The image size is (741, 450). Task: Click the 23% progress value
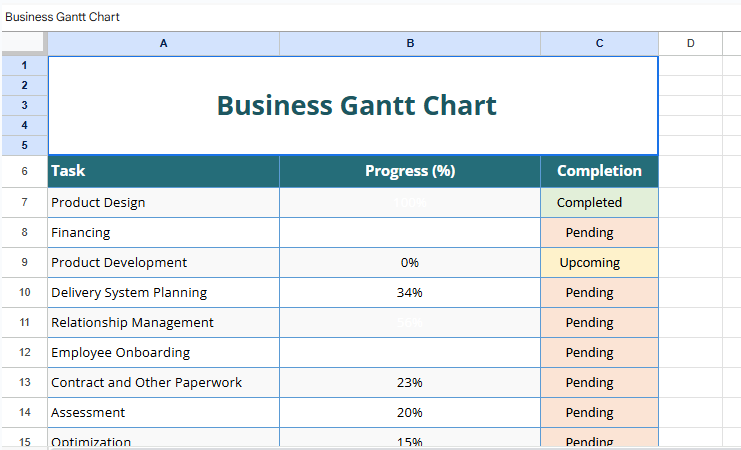(410, 383)
